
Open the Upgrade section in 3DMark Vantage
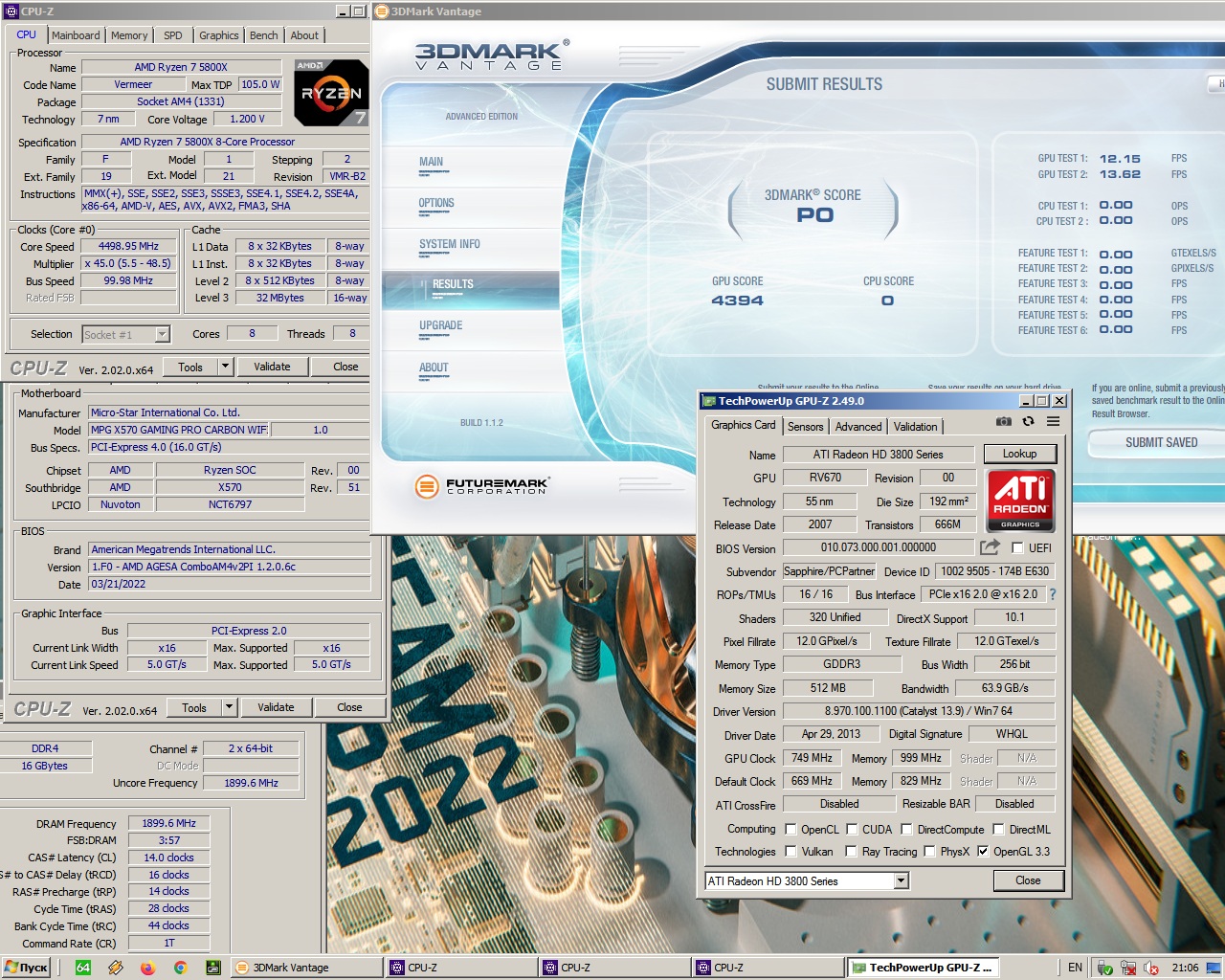[441, 325]
